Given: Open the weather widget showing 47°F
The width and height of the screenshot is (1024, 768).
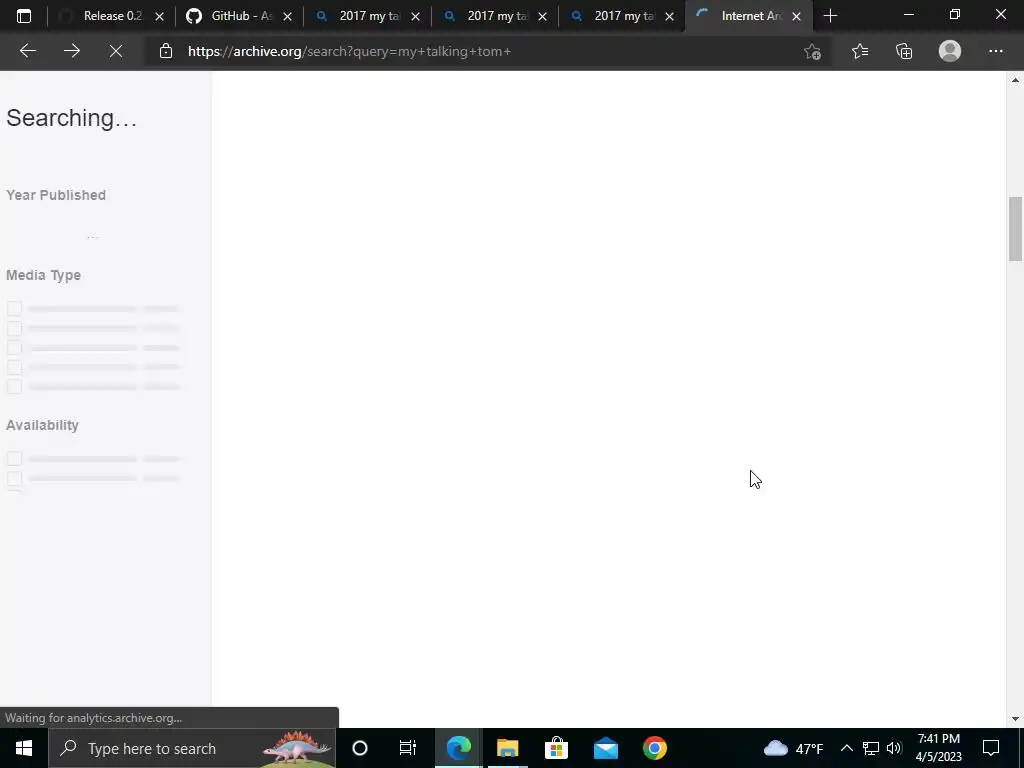Looking at the screenshot, I should tap(793, 748).
